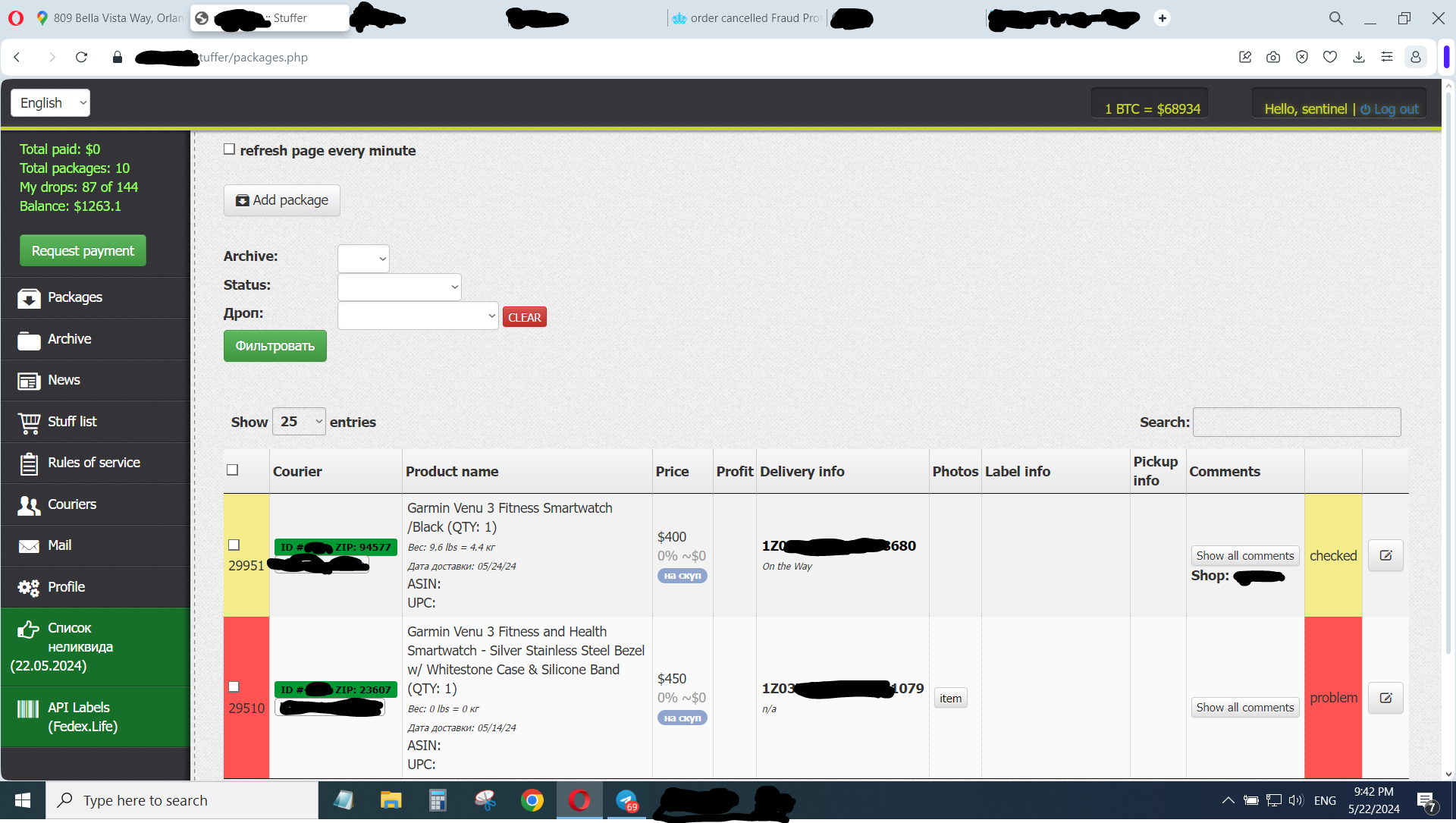The height and width of the screenshot is (823, 1456).
Task: Click the Windows taskbar search box
Action: point(182,800)
